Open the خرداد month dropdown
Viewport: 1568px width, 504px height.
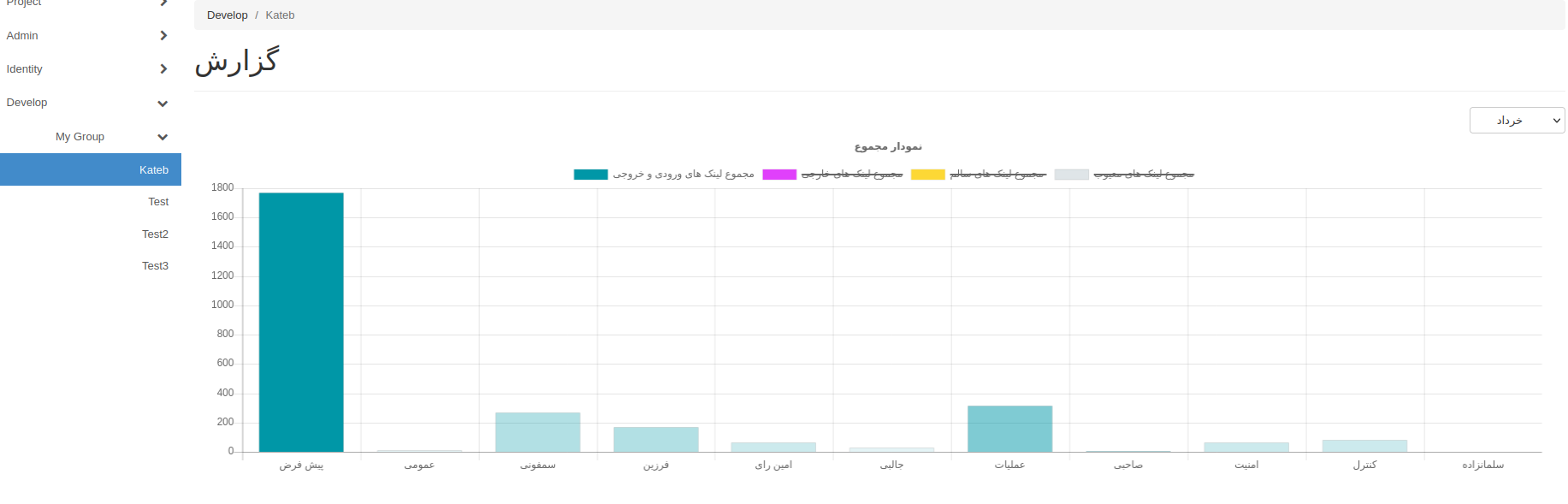pyautogui.click(x=1517, y=121)
